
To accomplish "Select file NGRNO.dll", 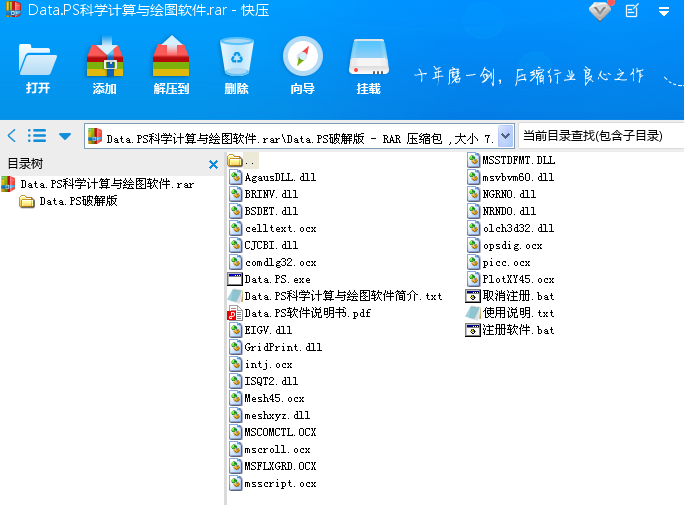I will 502,194.
